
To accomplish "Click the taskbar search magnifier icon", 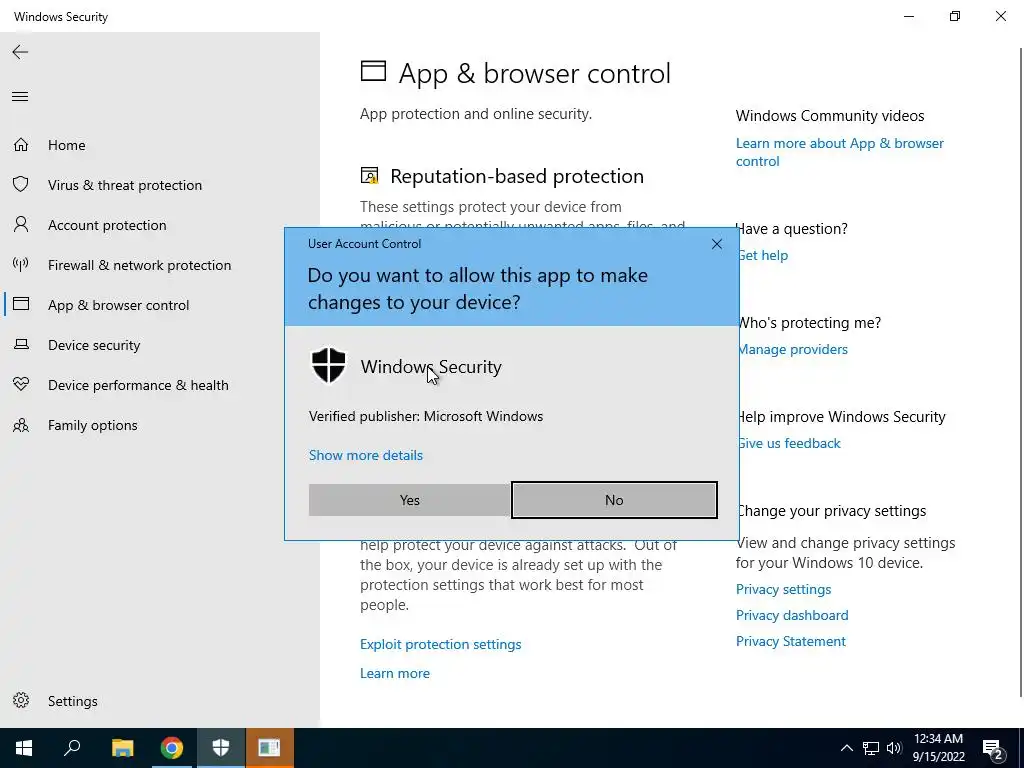I will [72, 748].
